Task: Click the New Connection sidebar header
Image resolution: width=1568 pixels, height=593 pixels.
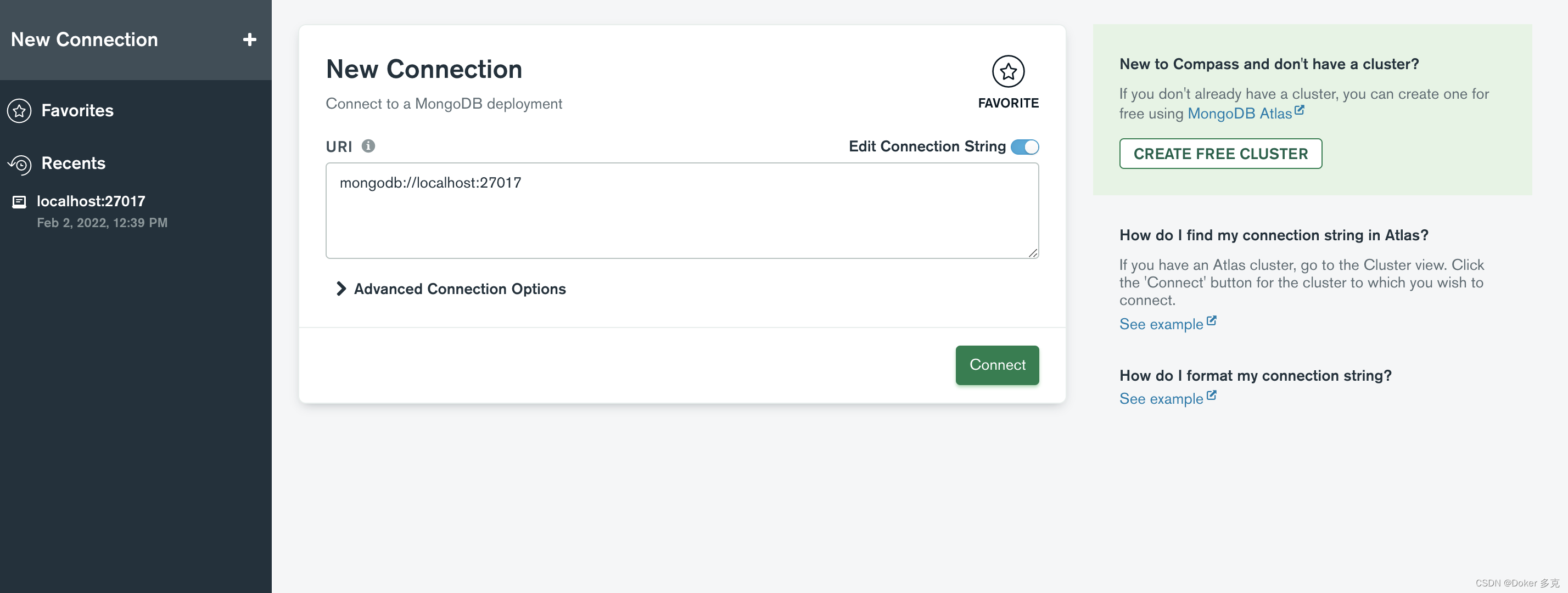Action: click(84, 39)
